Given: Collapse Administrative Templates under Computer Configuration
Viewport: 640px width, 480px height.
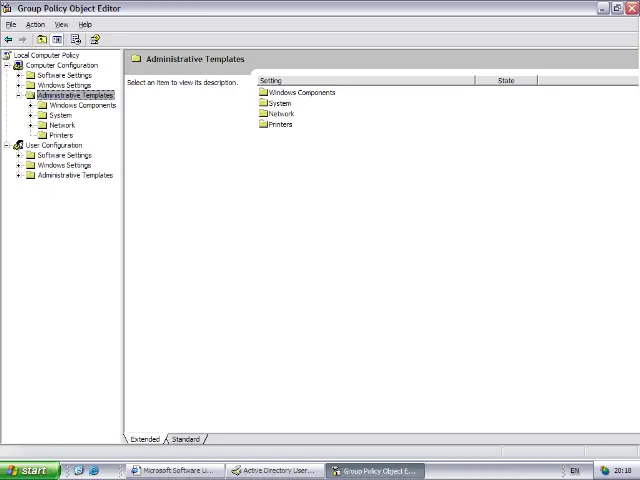Looking at the screenshot, I should [x=18, y=95].
